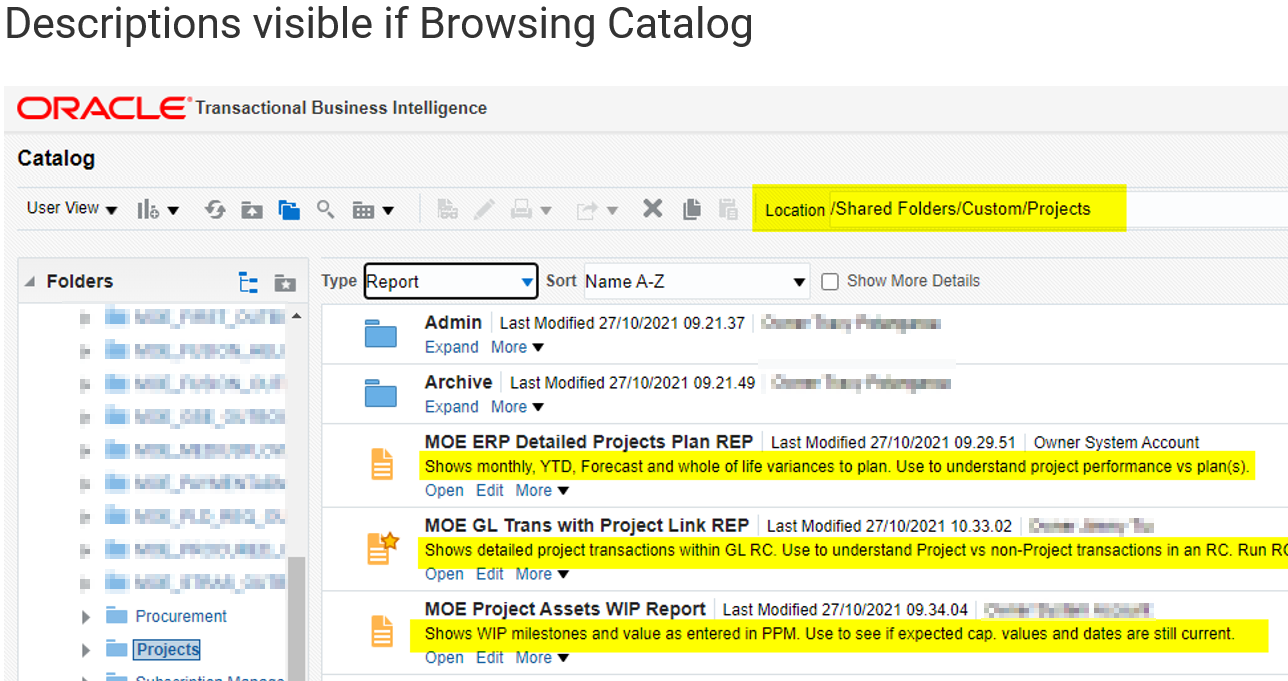Click the MOE ERP Detailed Projects Plan report icon
The height and width of the screenshot is (681, 1288).
[x=382, y=465]
